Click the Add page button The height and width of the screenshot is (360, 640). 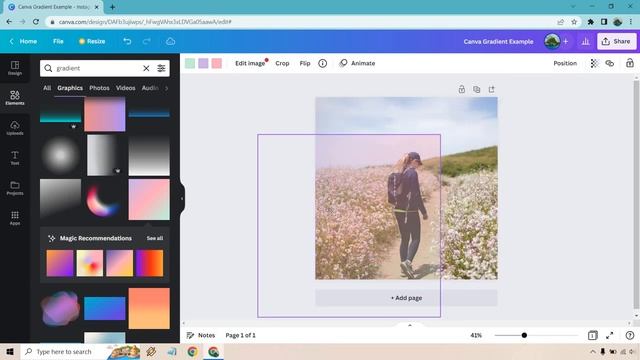(406, 298)
